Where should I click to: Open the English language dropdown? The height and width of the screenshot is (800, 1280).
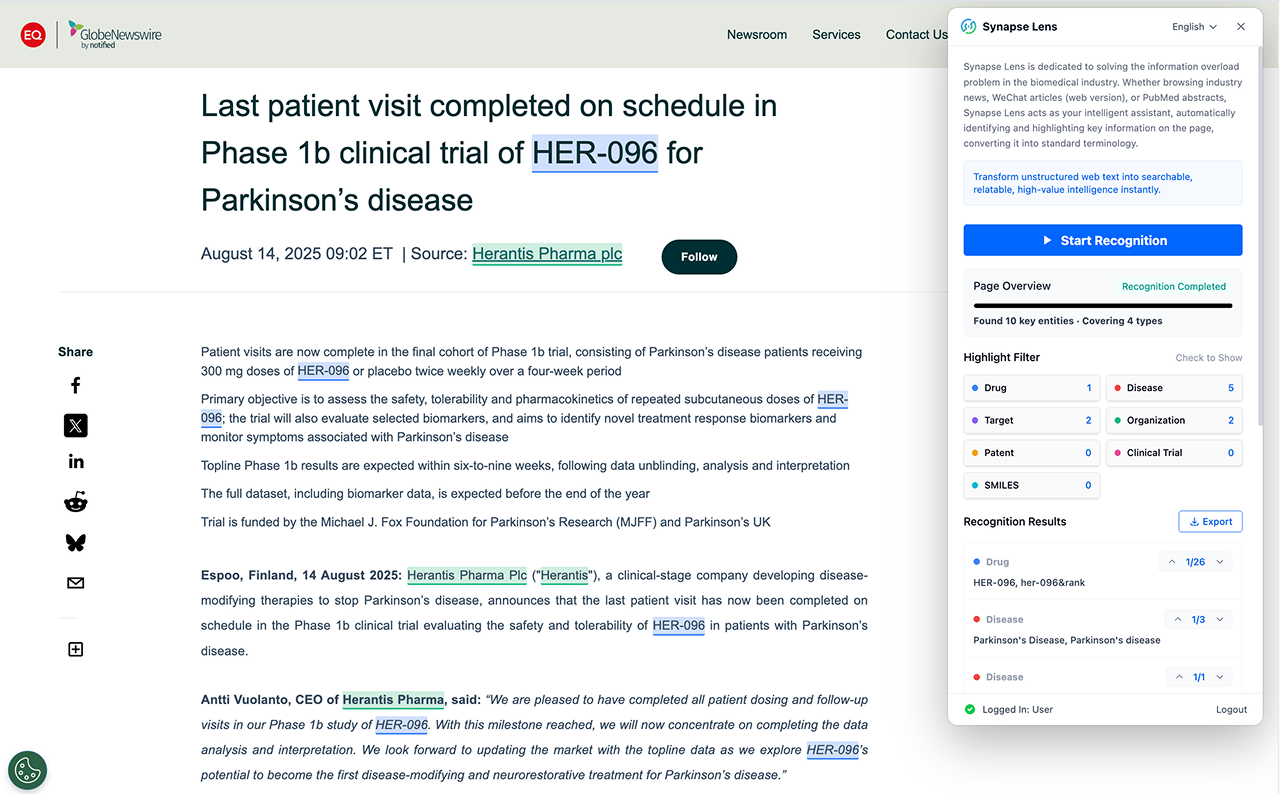coord(1194,27)
